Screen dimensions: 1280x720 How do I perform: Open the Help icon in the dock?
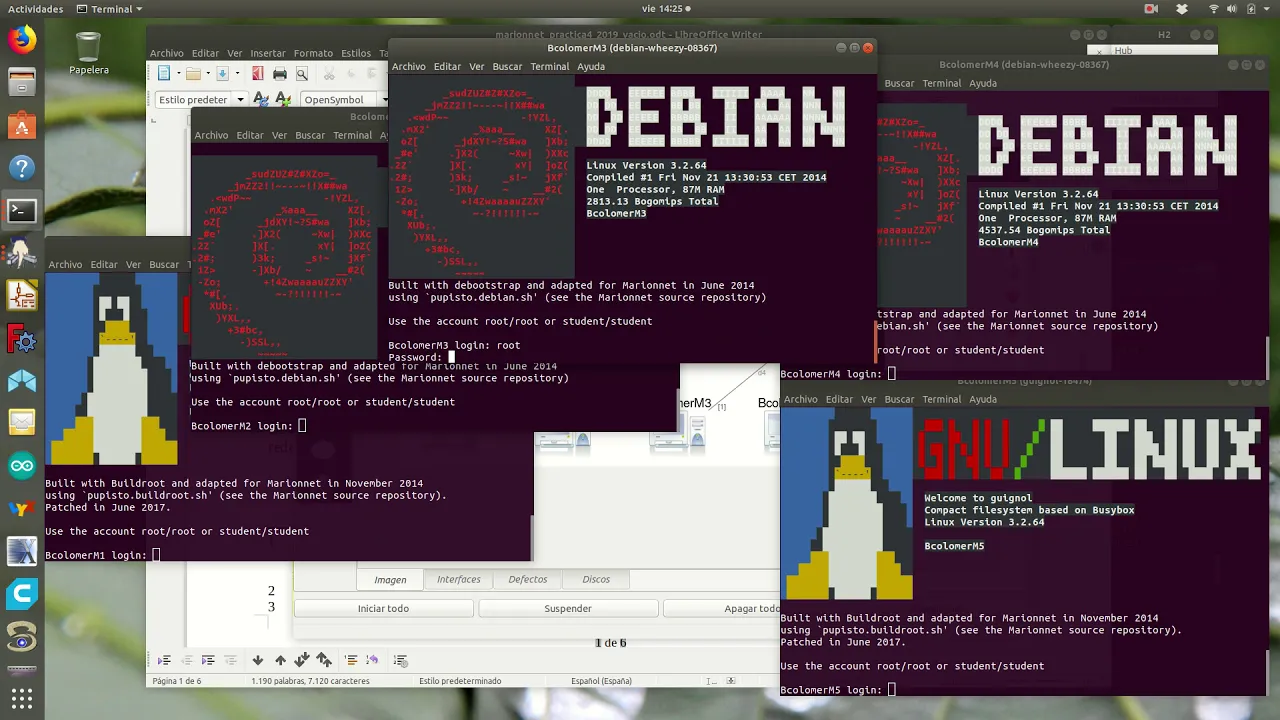point(22,168)
